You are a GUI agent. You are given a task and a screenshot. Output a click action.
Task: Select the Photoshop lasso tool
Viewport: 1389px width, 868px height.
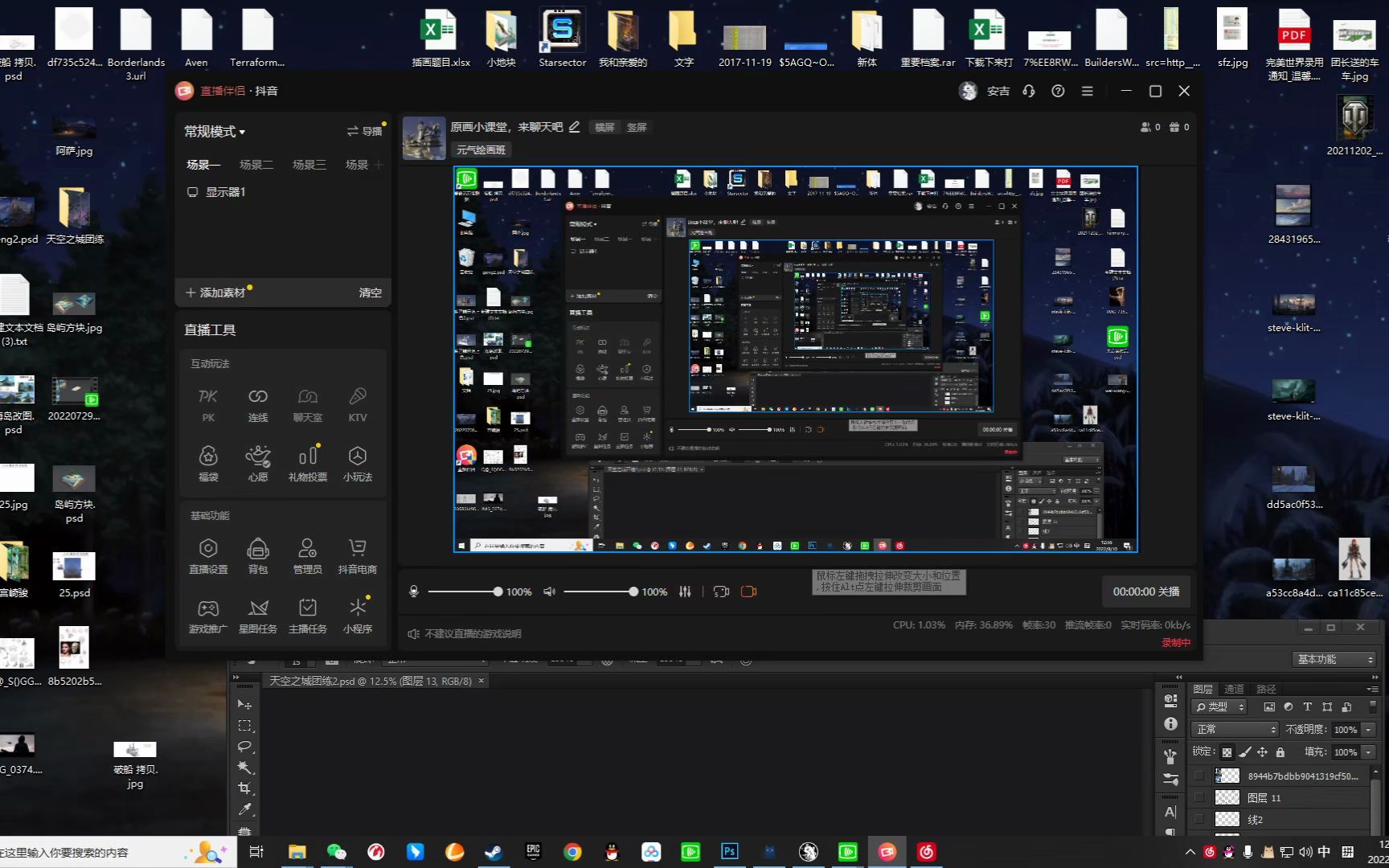coord(245,747)
